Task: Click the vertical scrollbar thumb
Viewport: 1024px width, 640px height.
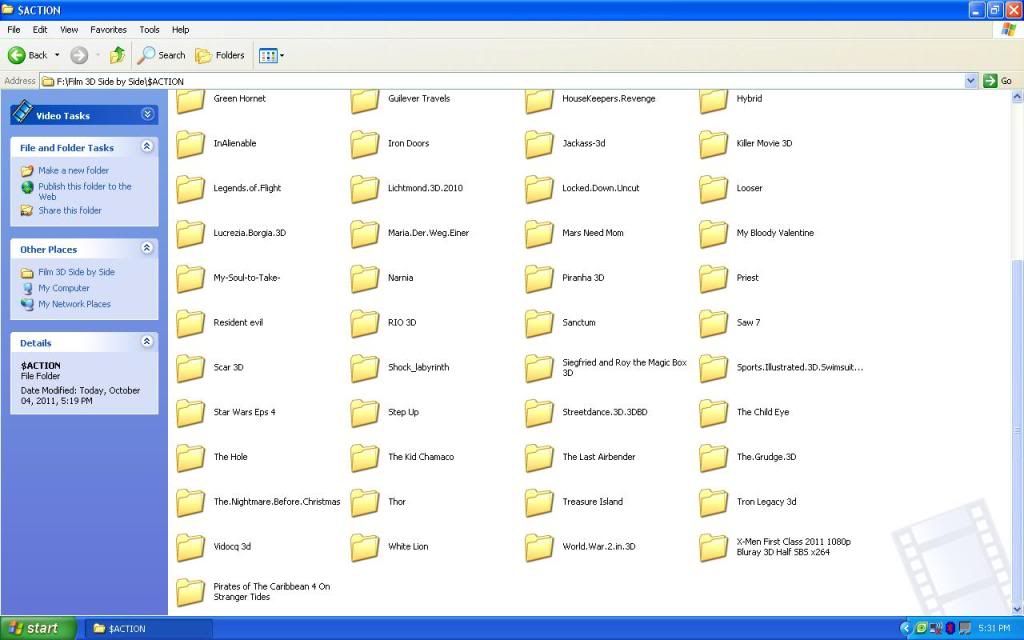Action: 1017,428
